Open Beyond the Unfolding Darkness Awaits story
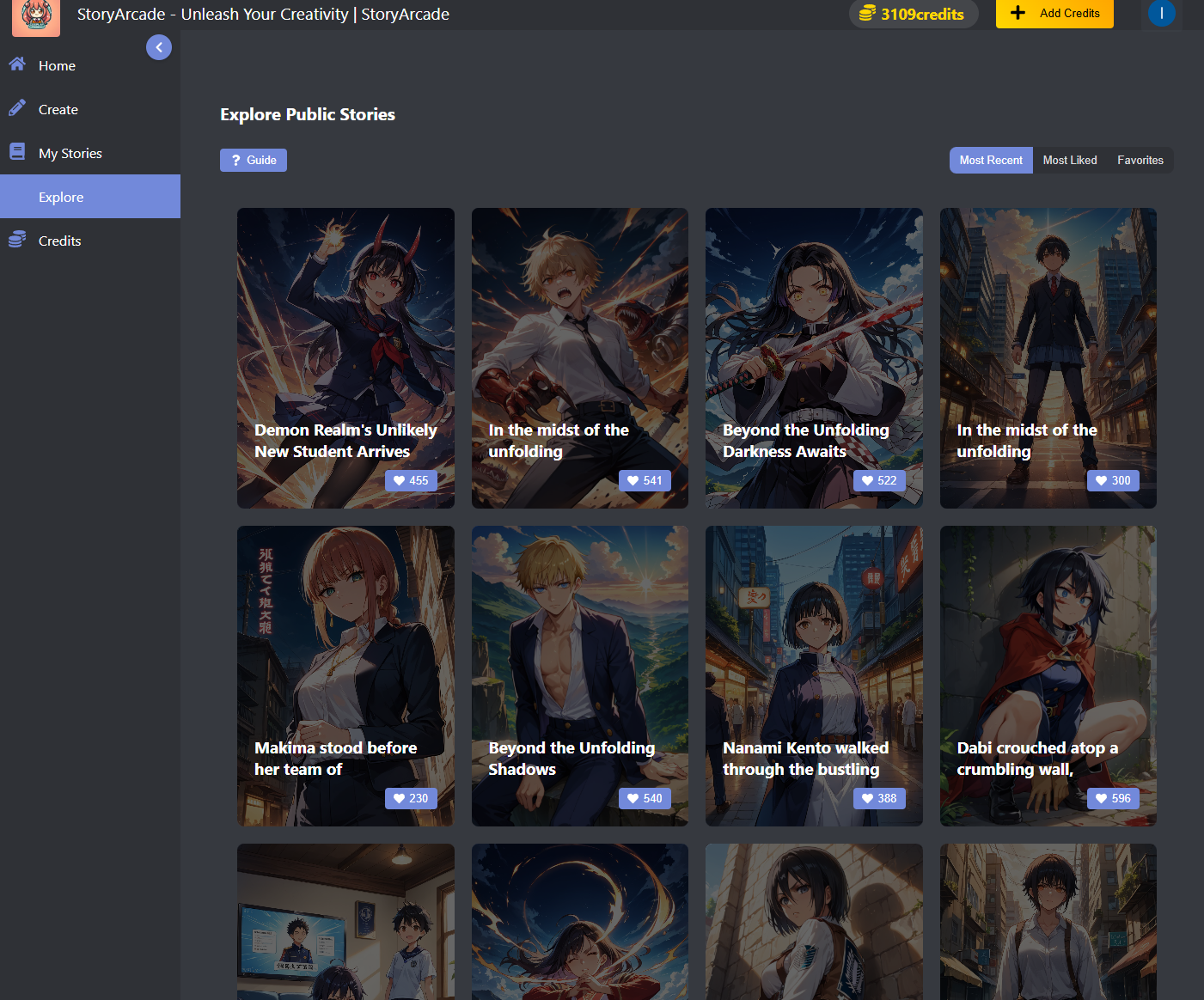Screen dimensions: 1204x1000 point(814,357)
